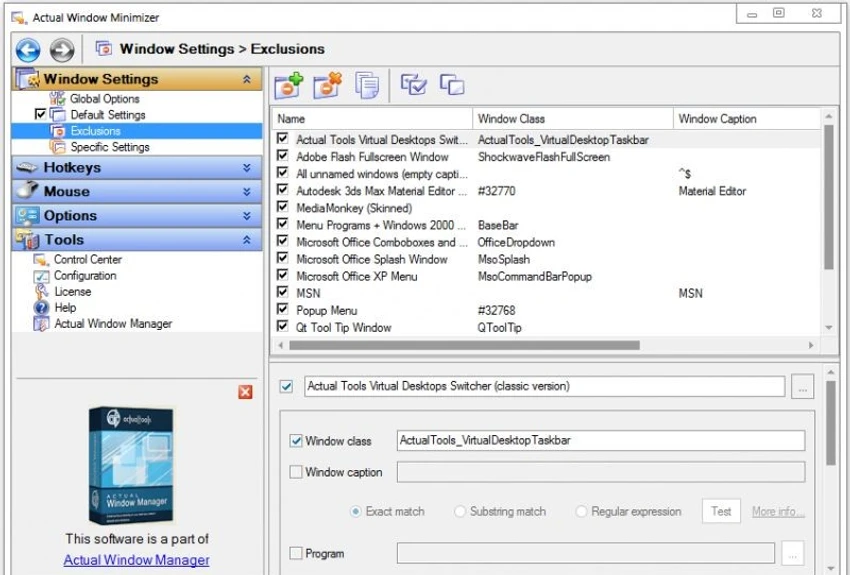Click the Window class text field
The width and height of the screenshot is (850, 575).
click(x=601, y=441)
